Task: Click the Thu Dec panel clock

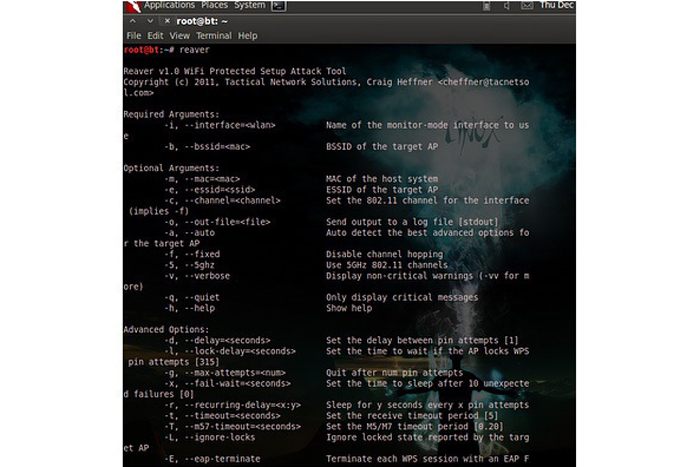Action: (556, 5)
